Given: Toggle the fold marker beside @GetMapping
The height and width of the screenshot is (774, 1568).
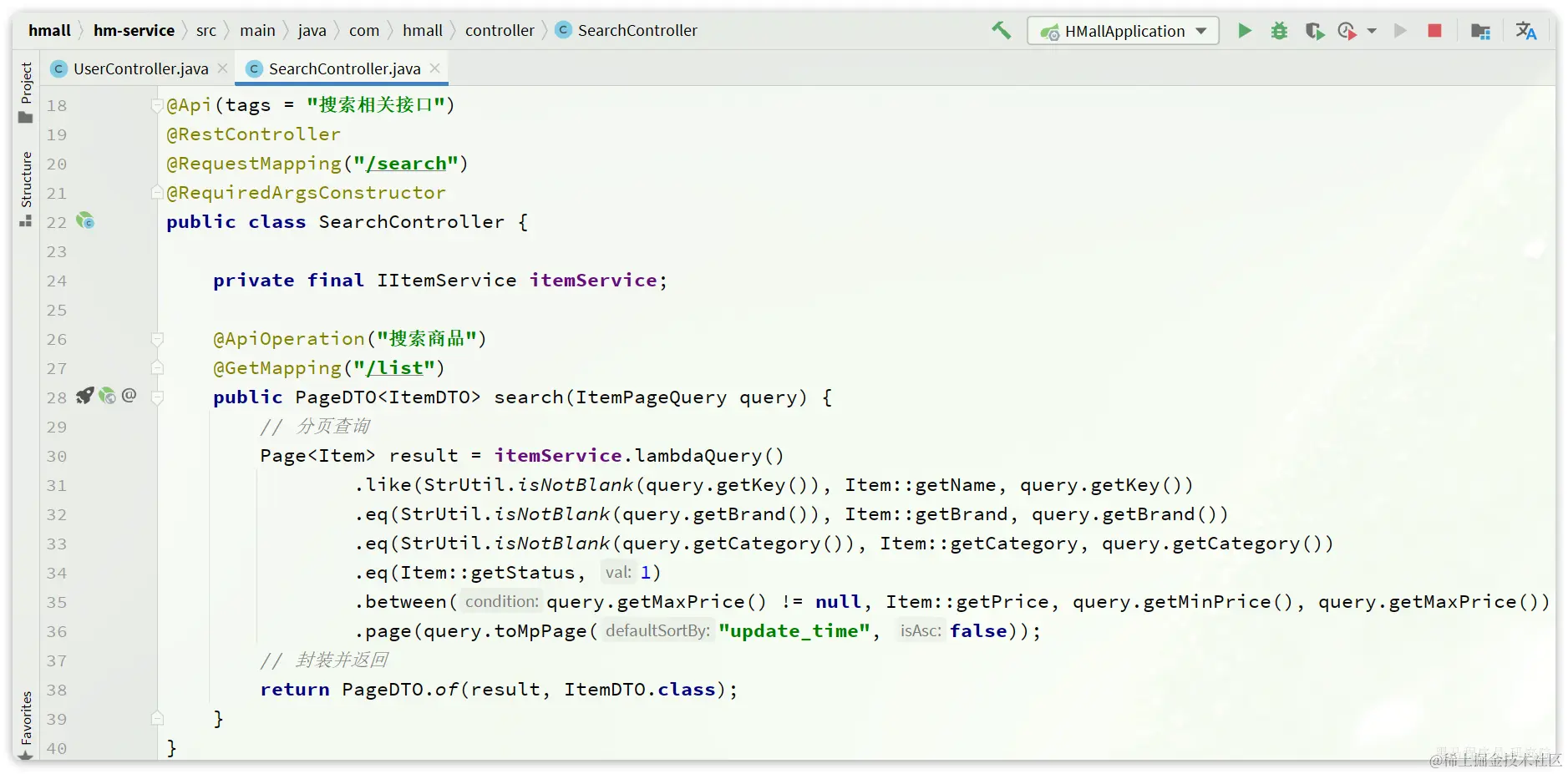Looking at the screenshot, I should [156, 368].
